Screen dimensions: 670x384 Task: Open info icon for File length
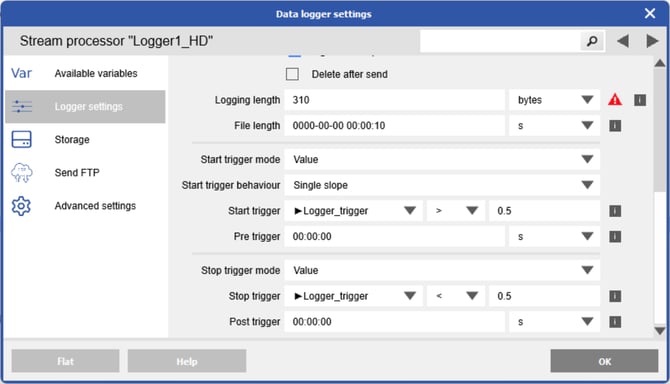point(615,126)
